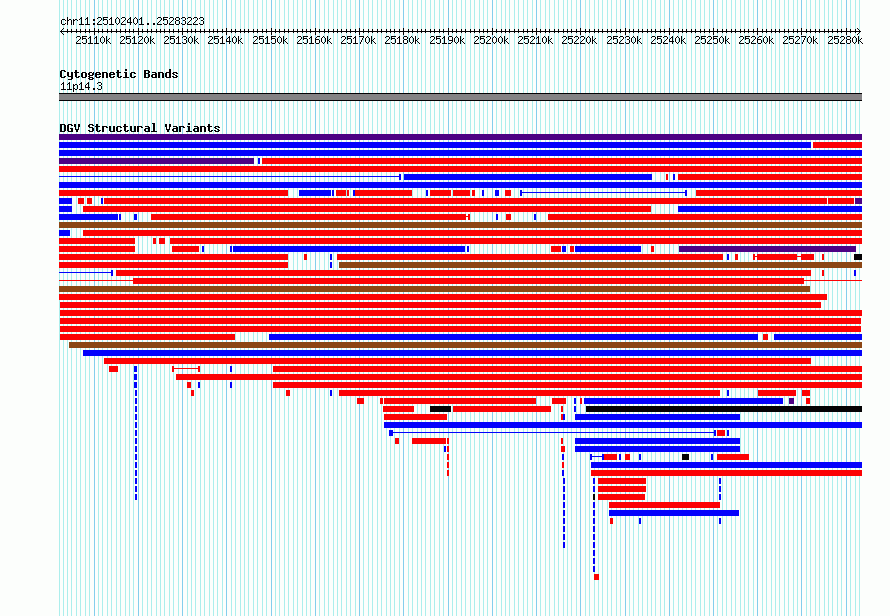Select the 25250k ruler position
The width and height of the screenshot is (890, 616).
[712, 40]
